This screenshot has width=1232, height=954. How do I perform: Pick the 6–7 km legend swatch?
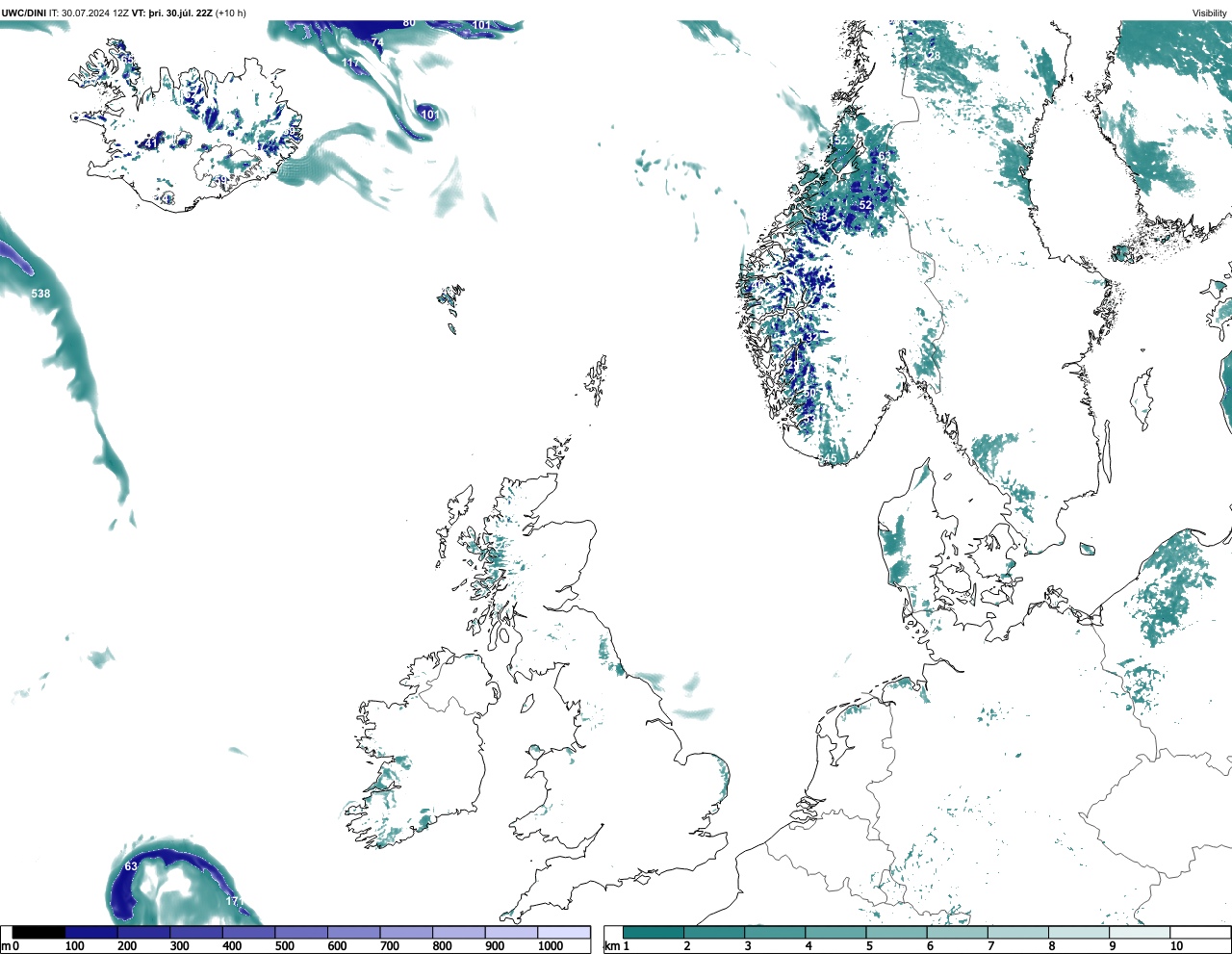(957, 933)
